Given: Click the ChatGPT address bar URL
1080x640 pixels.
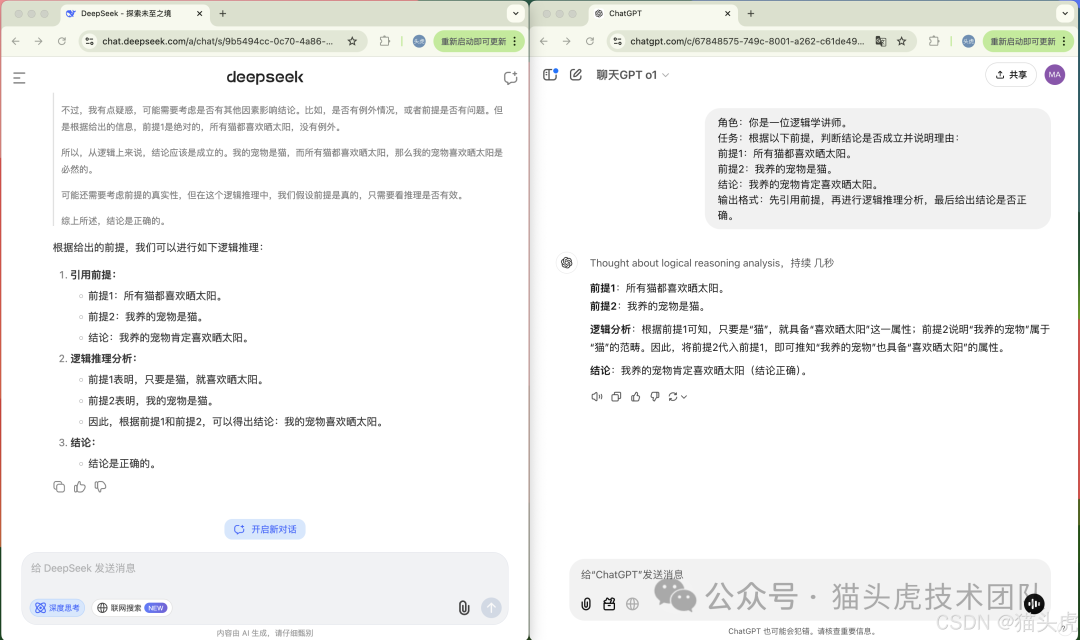Looking at the screenshot, I should point(747,41).
